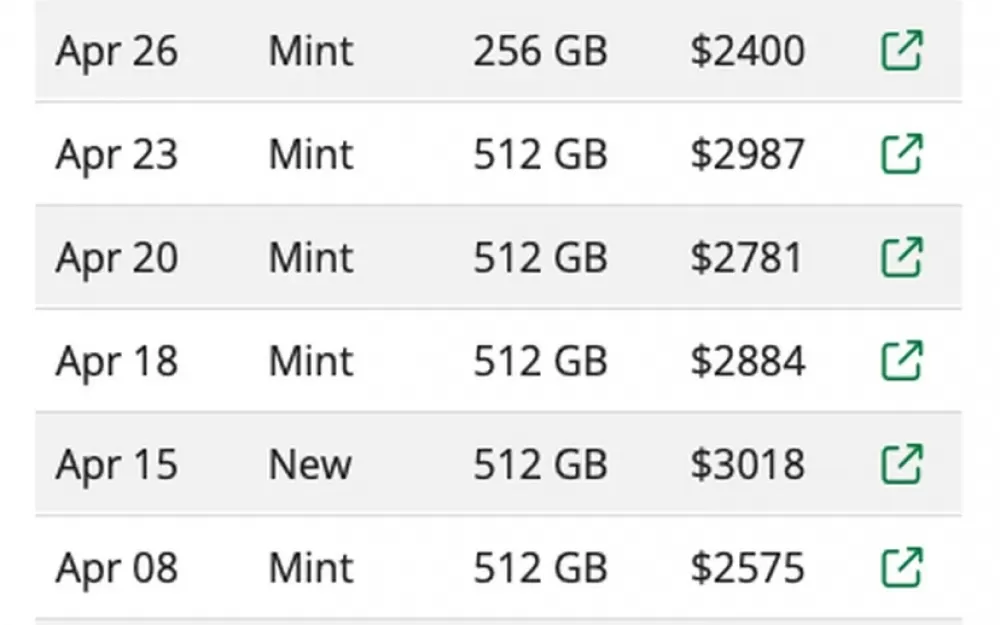The image size is (1000, 625).
Task: Click the $2781 price value
Action: pos(746,258)
